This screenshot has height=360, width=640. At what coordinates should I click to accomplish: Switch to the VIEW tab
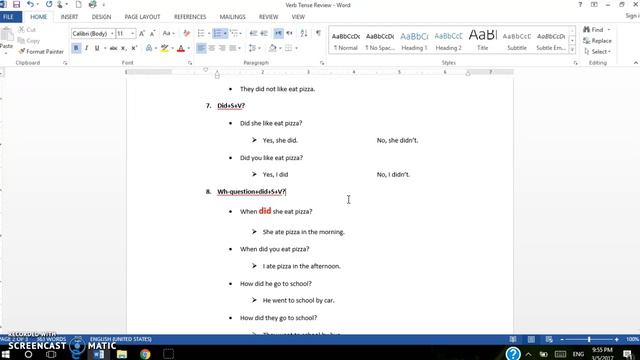298,17
